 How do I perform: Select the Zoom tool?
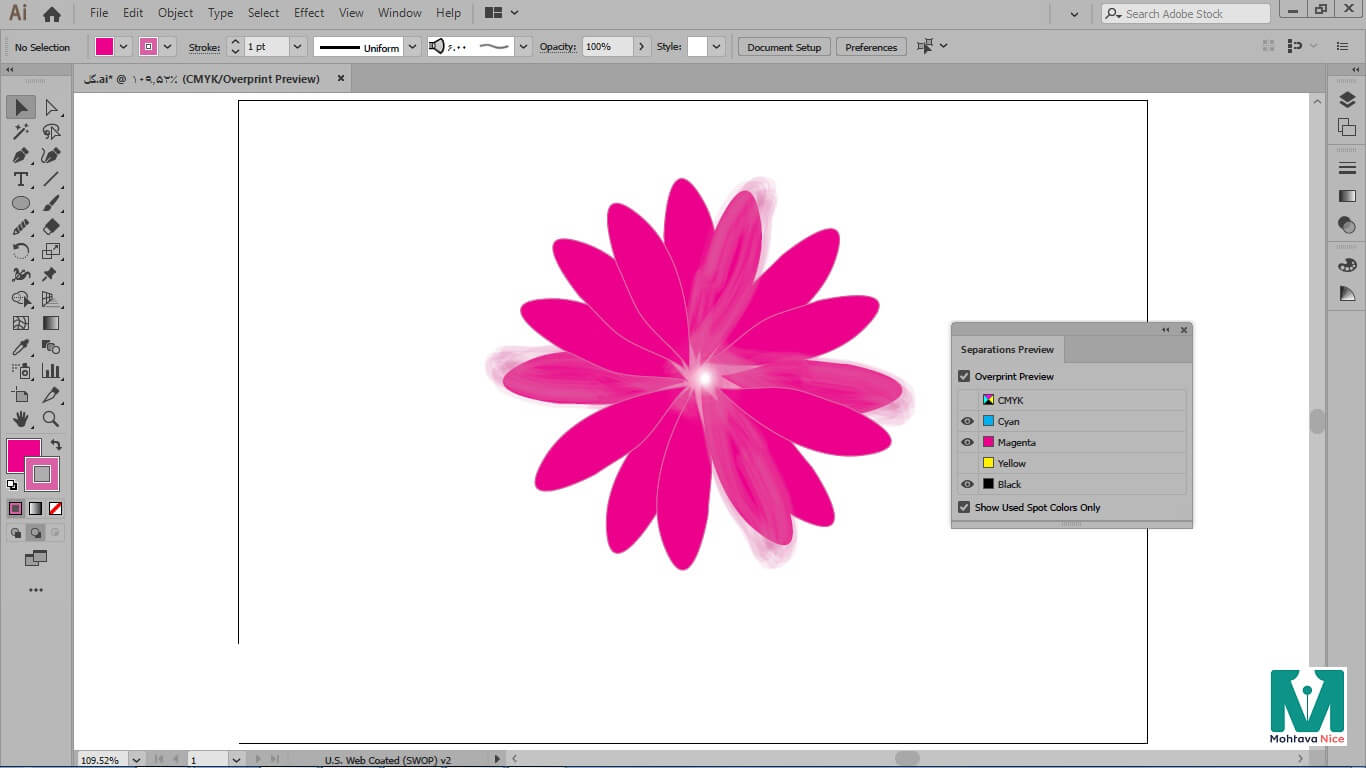pyautogui.click(x=51, y=419)
